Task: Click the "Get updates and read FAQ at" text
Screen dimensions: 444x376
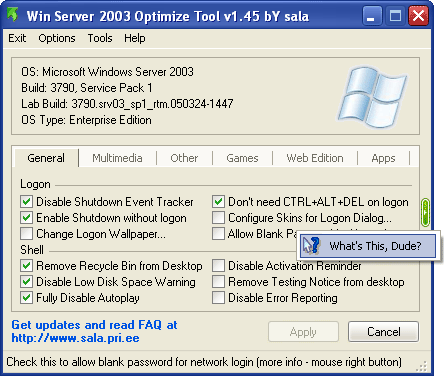Action: [x=94, y=325]
